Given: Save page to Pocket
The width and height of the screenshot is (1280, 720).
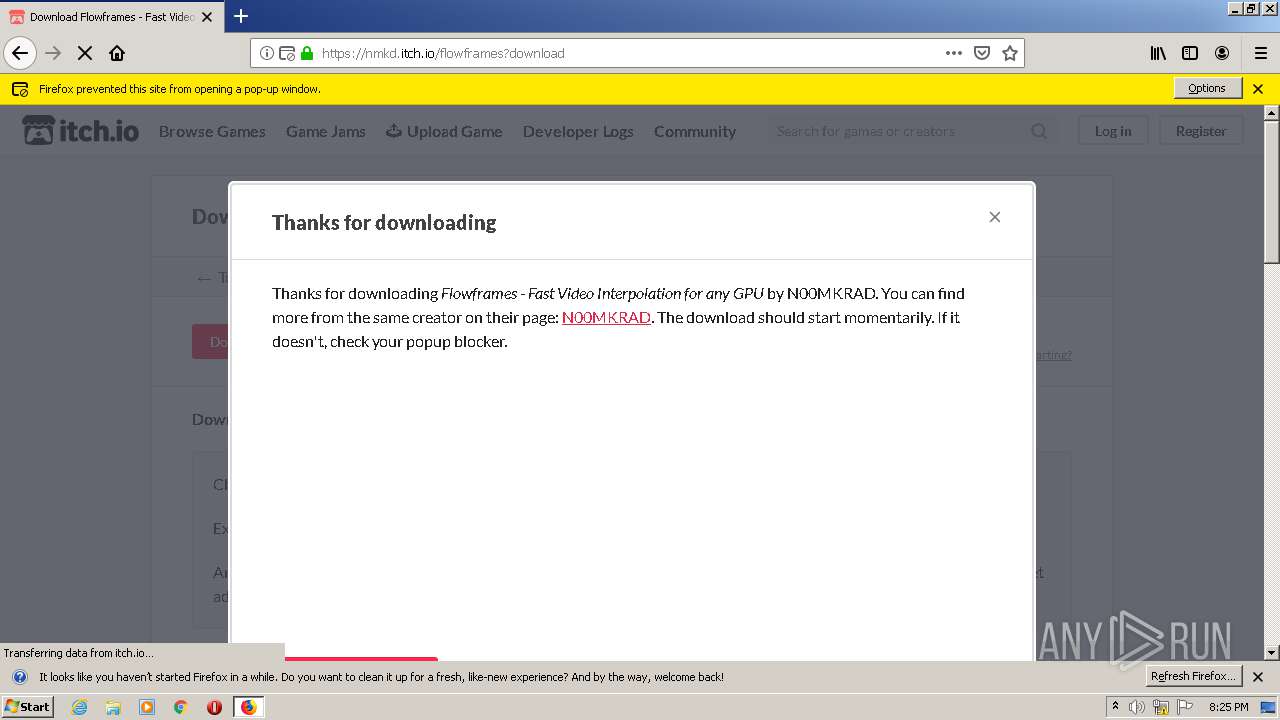Looking at the screenshot, I should pos(982,53).
